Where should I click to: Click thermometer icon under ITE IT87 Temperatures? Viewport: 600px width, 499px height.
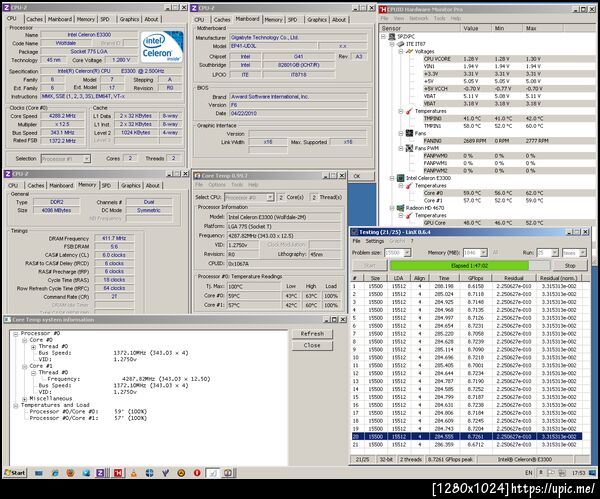409,111
